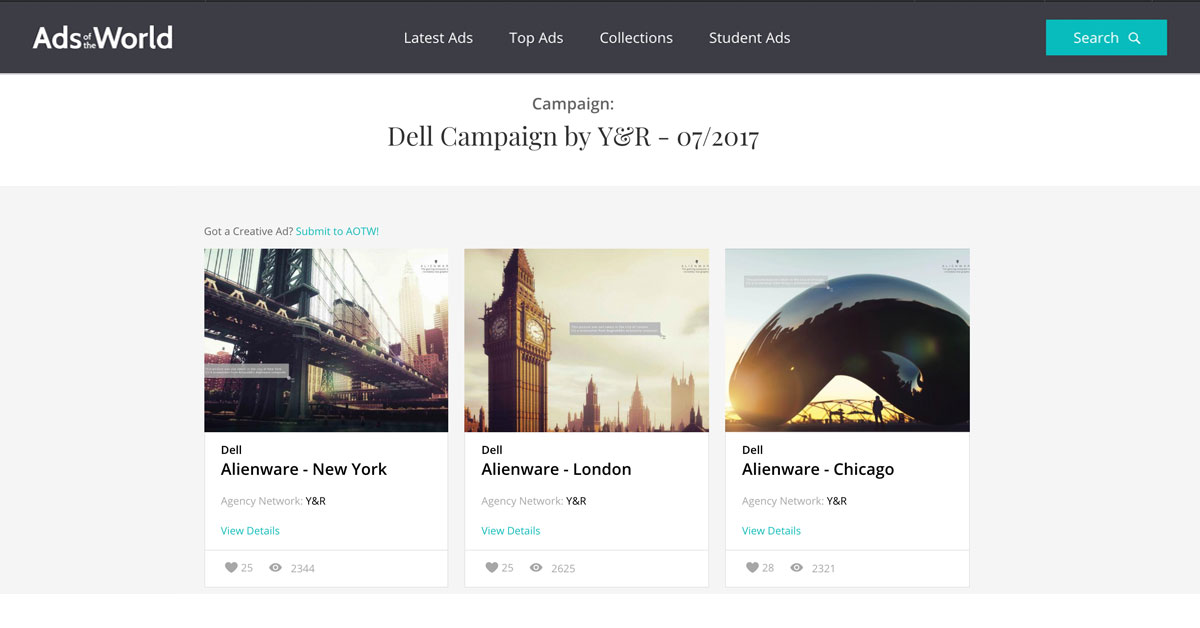
Task: Like the Alienware New York ad heart
Action: coord(231,568)
